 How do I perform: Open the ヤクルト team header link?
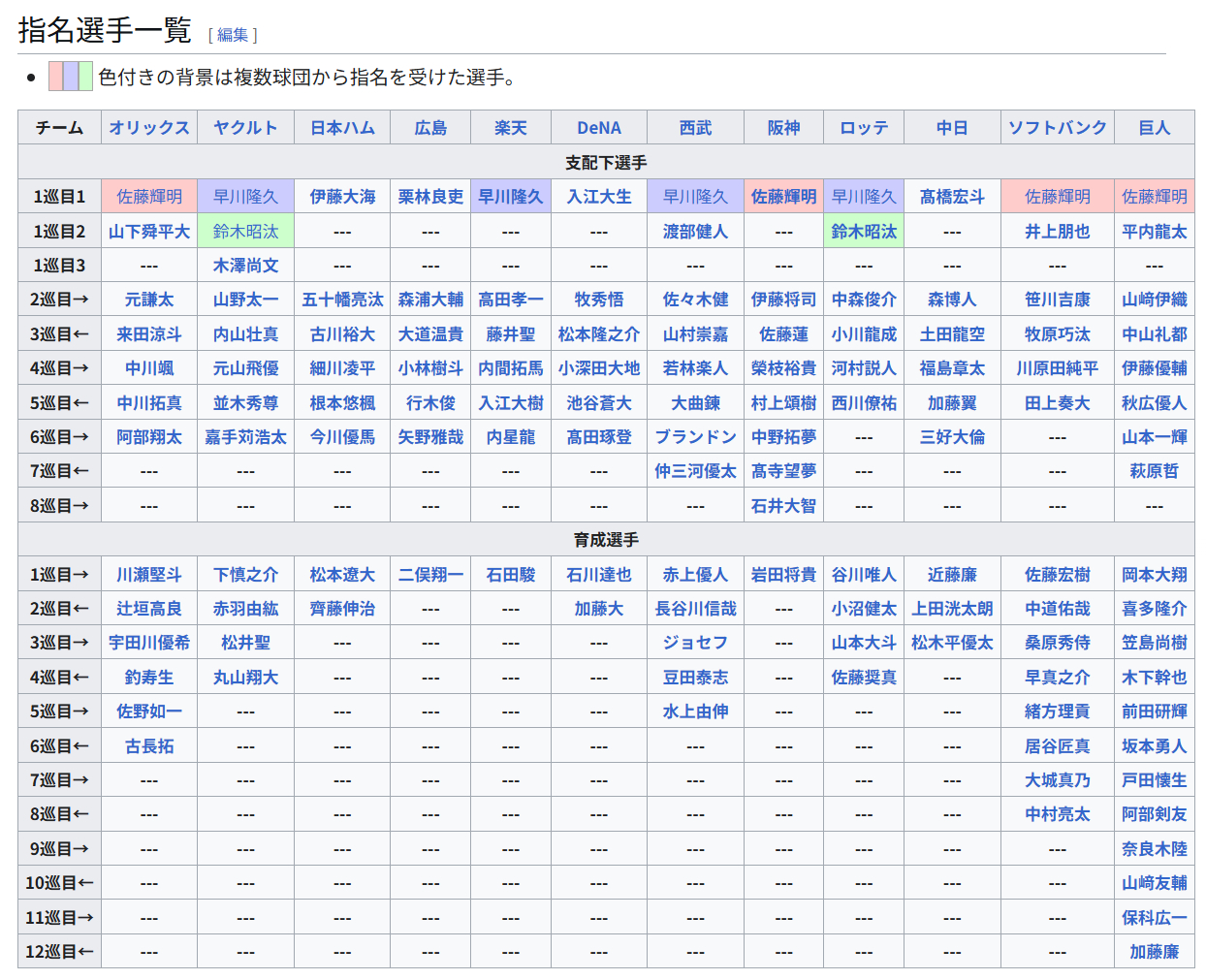pyautogui.click(x=245, y=128)
